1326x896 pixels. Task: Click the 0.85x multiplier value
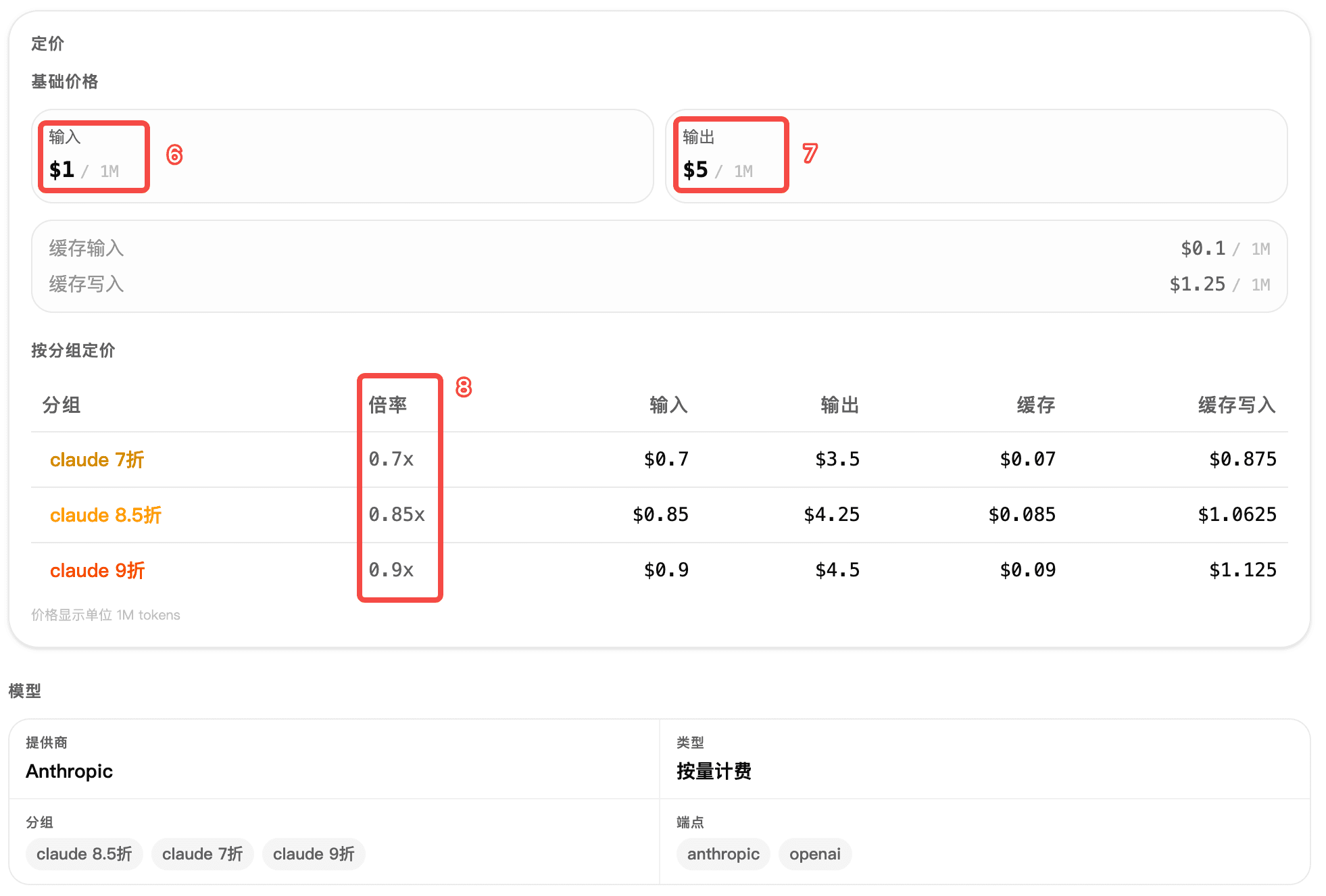[397, 515]
